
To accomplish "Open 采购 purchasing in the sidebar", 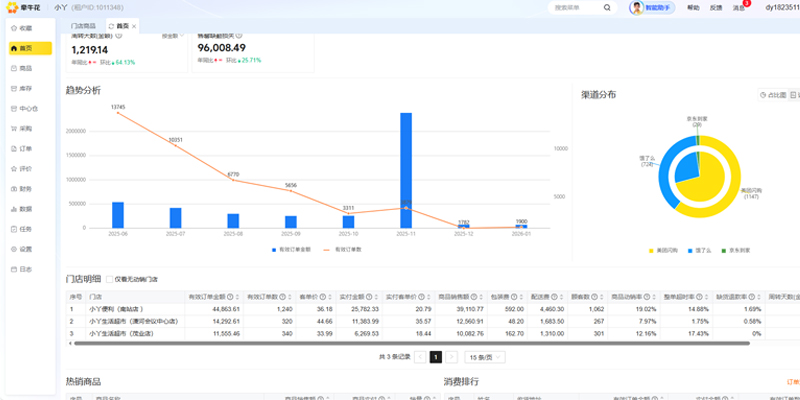I will tap(25, 128).
